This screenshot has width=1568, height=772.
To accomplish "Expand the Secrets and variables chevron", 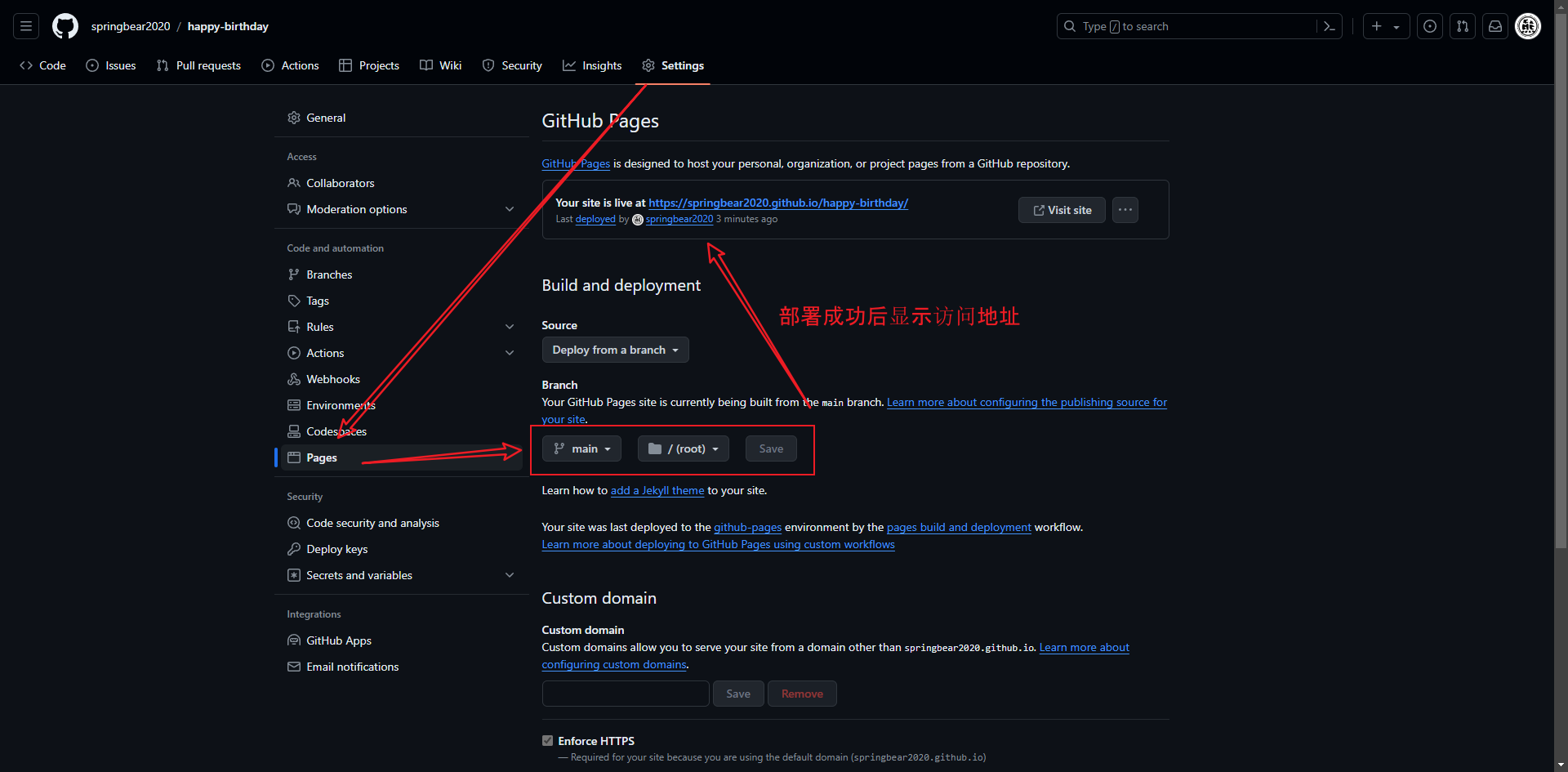I will [510, 575].
